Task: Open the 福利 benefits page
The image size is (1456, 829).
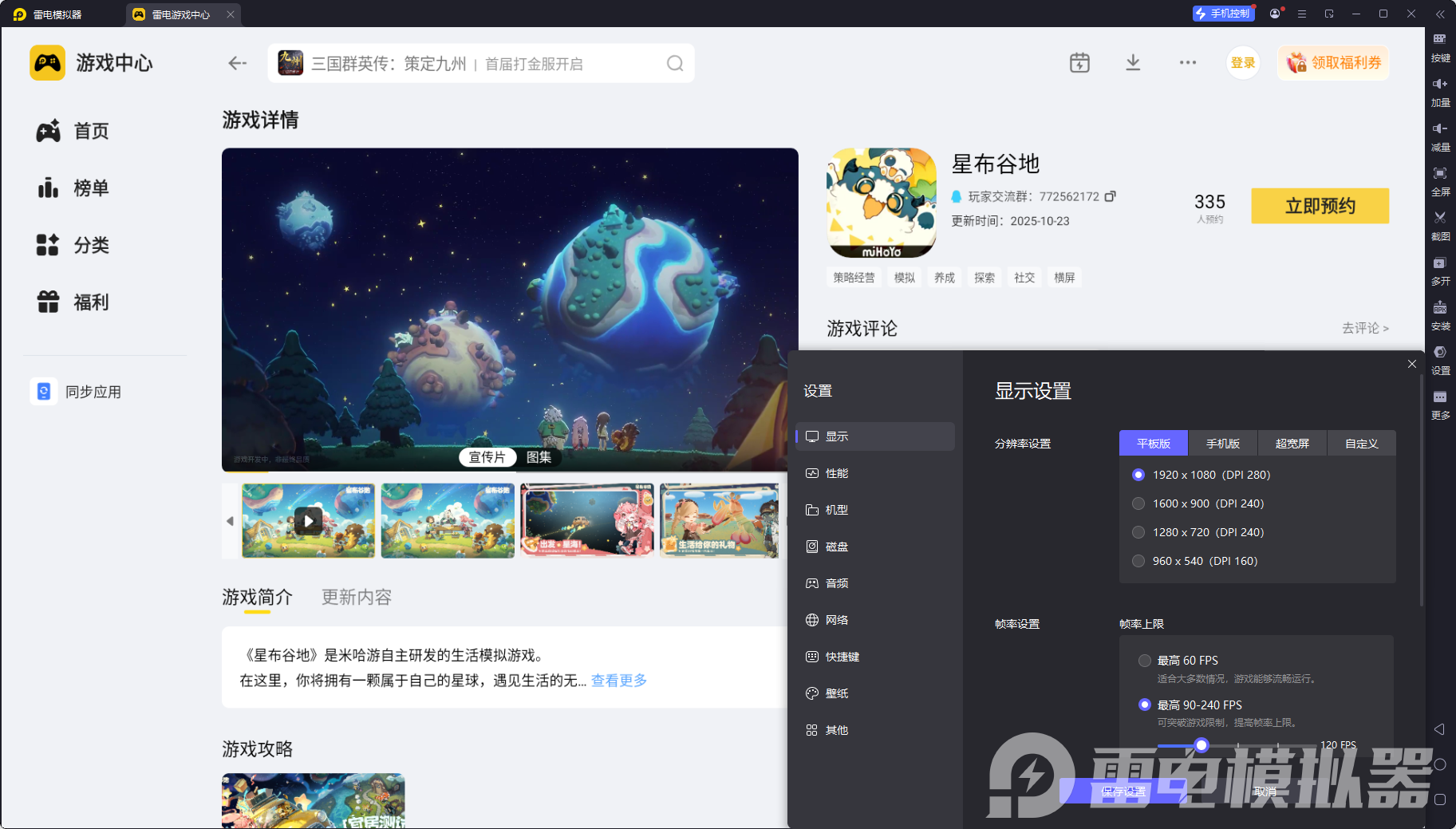Action: [x=73, y=302]
